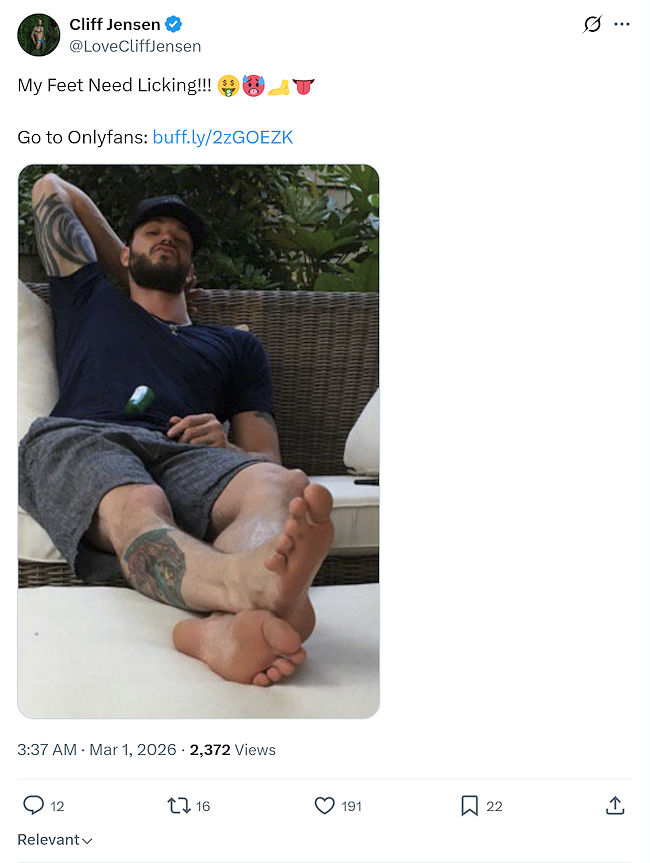Click the 191 likes count
650x863 pixels.
pos(351,806)
